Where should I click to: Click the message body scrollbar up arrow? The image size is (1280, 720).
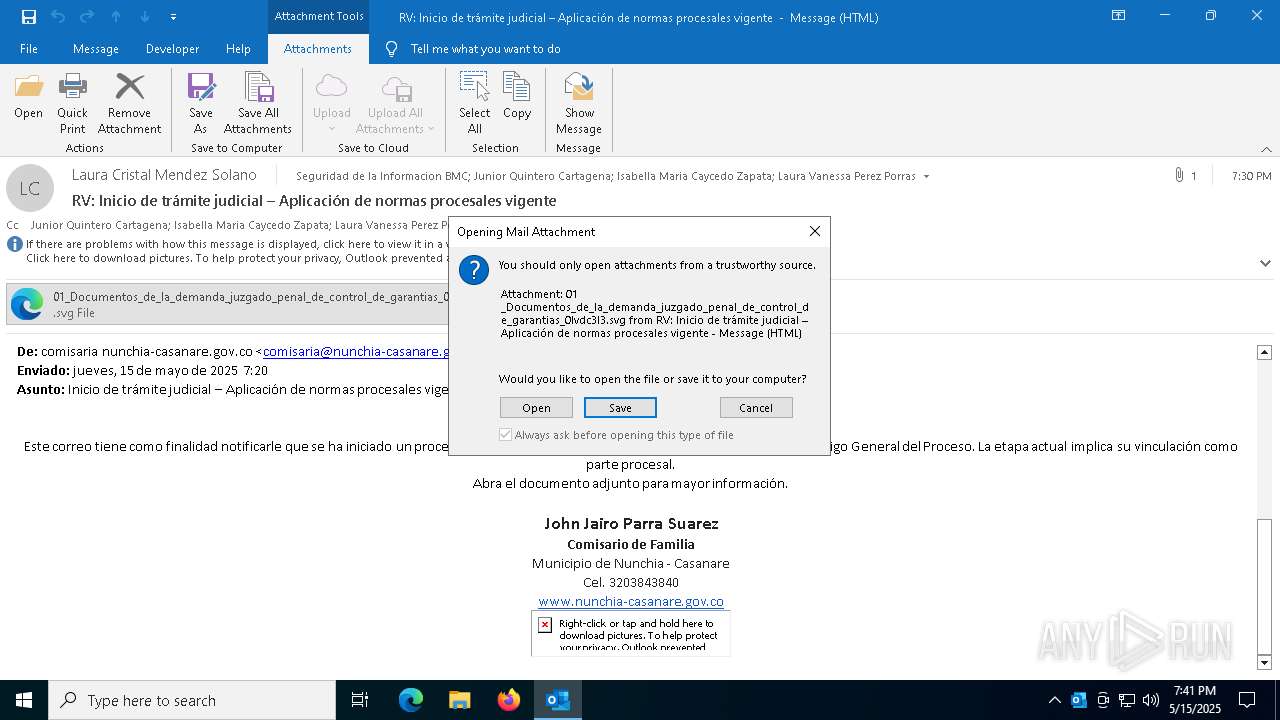click(1264, 352)
